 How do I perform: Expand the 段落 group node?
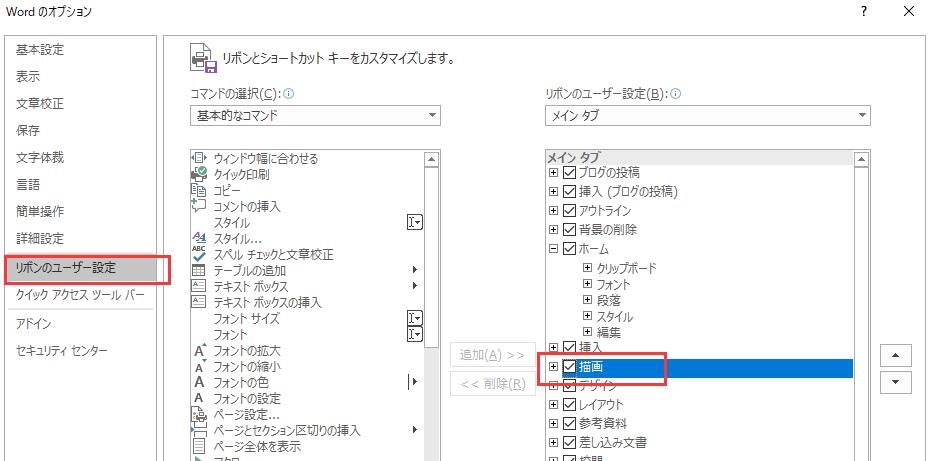pyautogui.click(x=587, y=300)
